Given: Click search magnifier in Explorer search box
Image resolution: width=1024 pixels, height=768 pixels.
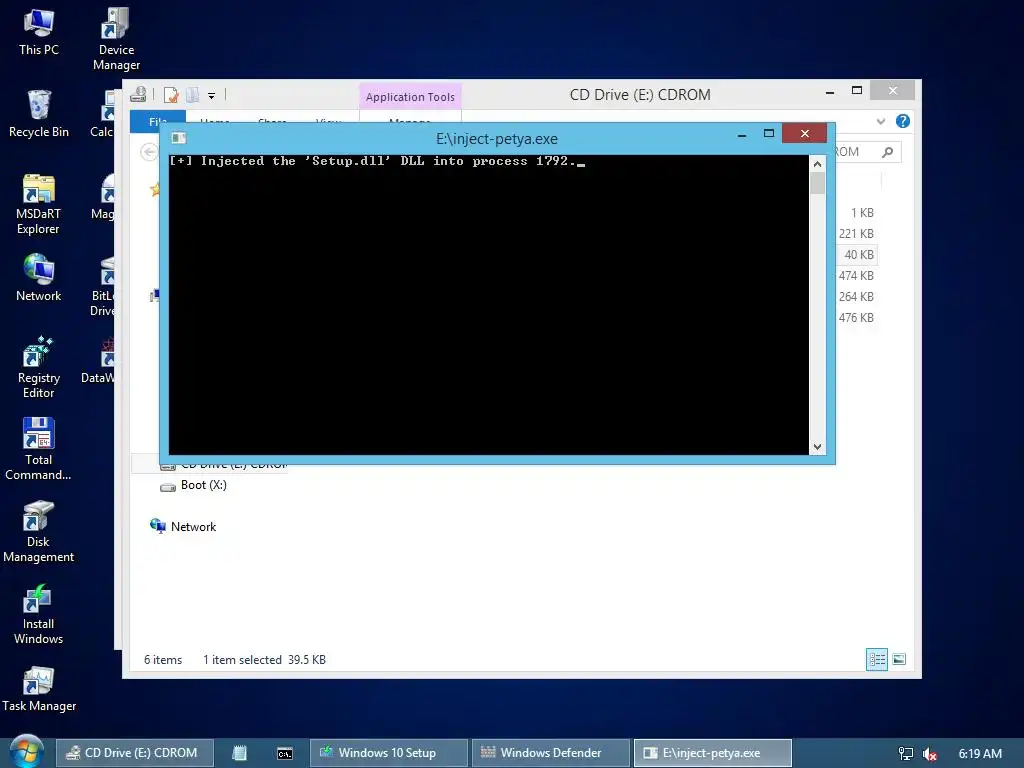Looking at the screenshot, I should point(888,152).
